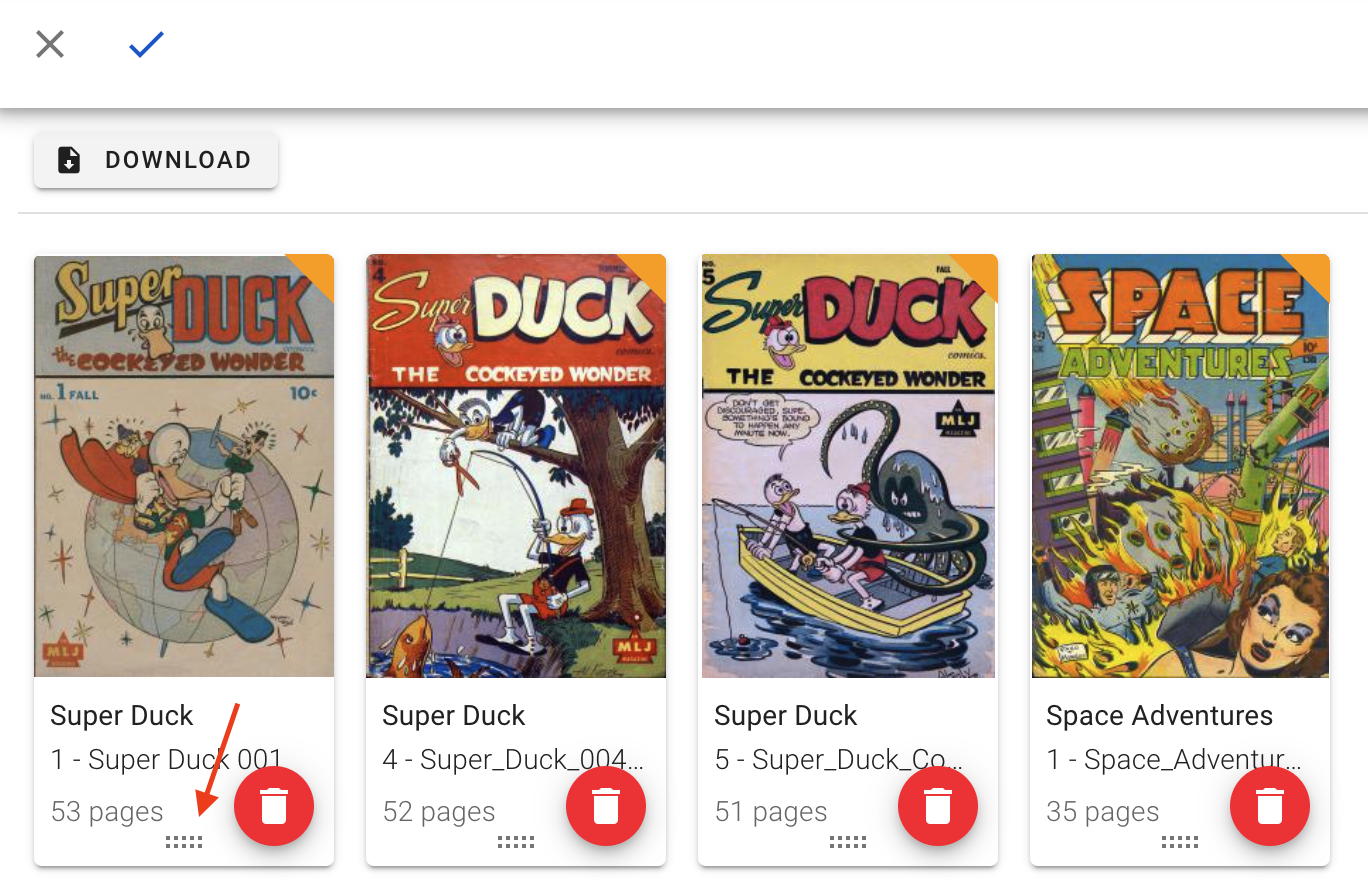The height and width of the screenshot is (894, 1368).
Task: Click drag handle under Super Duck 5 card
Action: [x=848, y=843]
